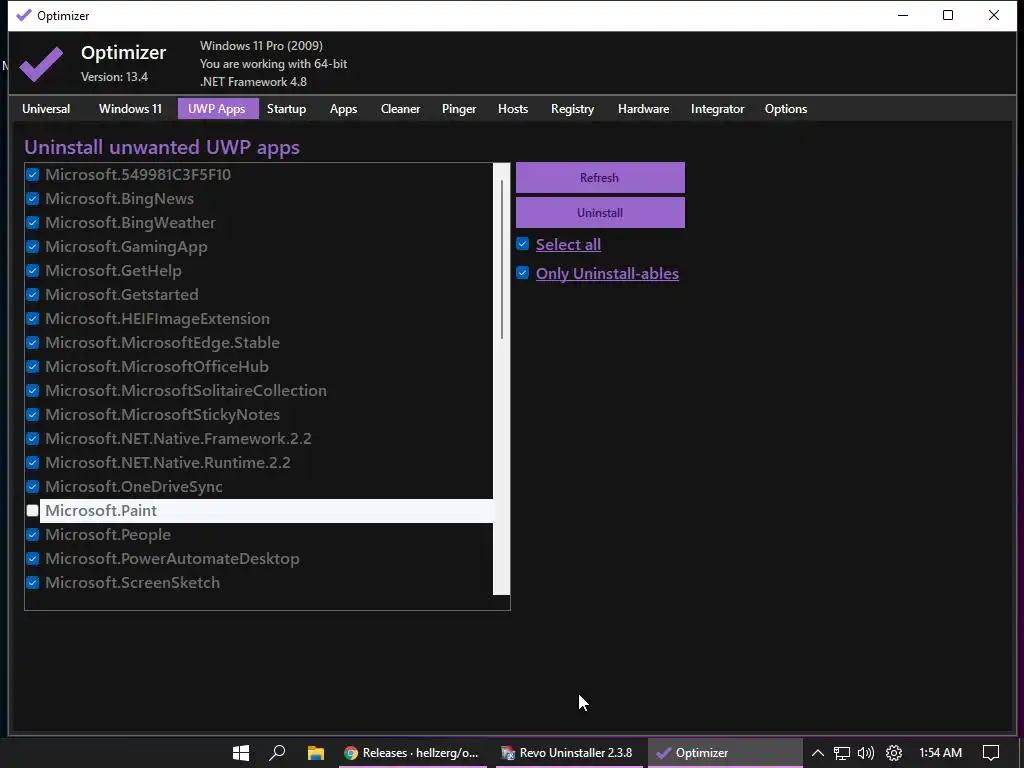The image size is (1024, 768).
Task: Select Microsoft.PowerAutomateDesktop row
Action: pos(259,559)
